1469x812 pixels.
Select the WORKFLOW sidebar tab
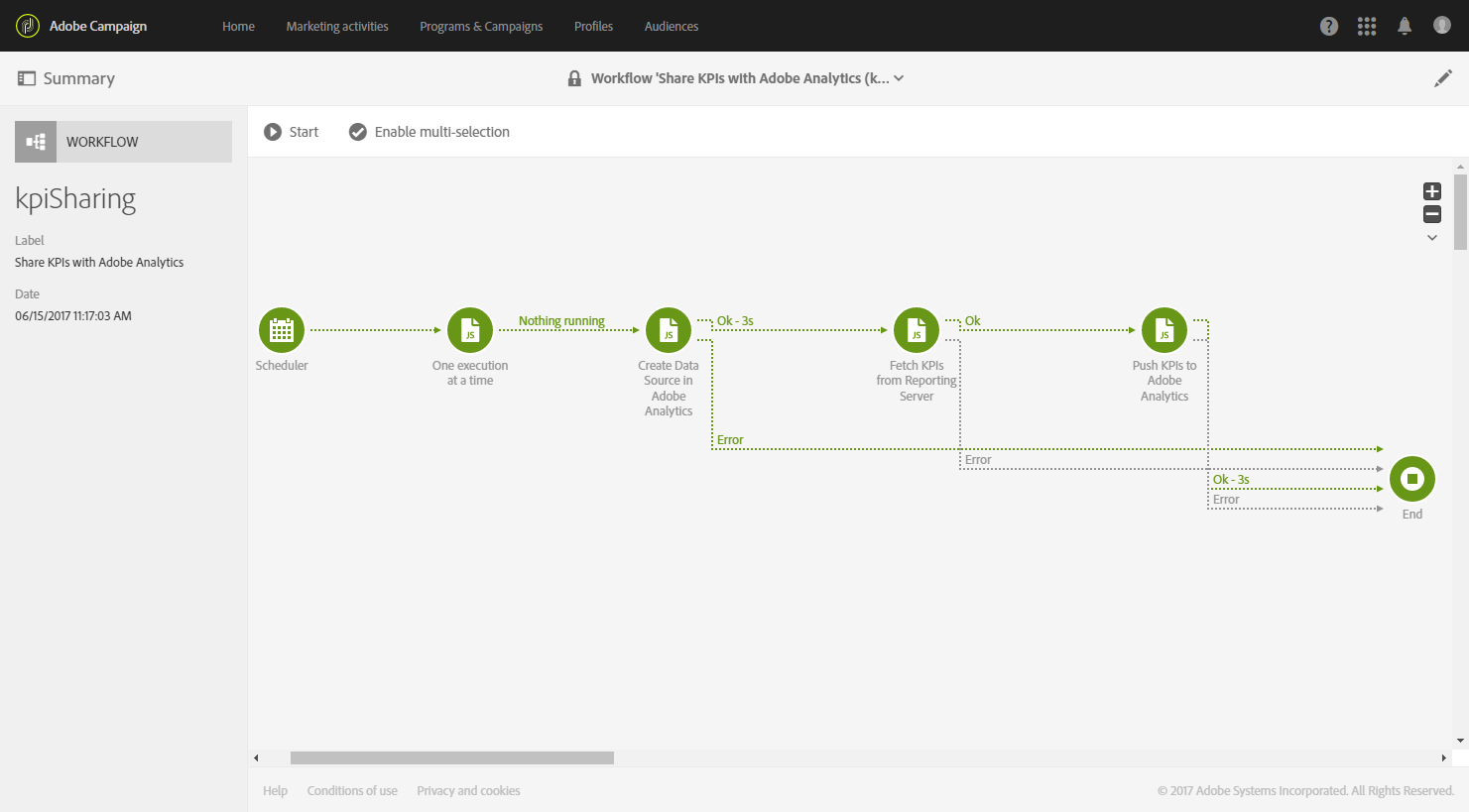(123, 142)
